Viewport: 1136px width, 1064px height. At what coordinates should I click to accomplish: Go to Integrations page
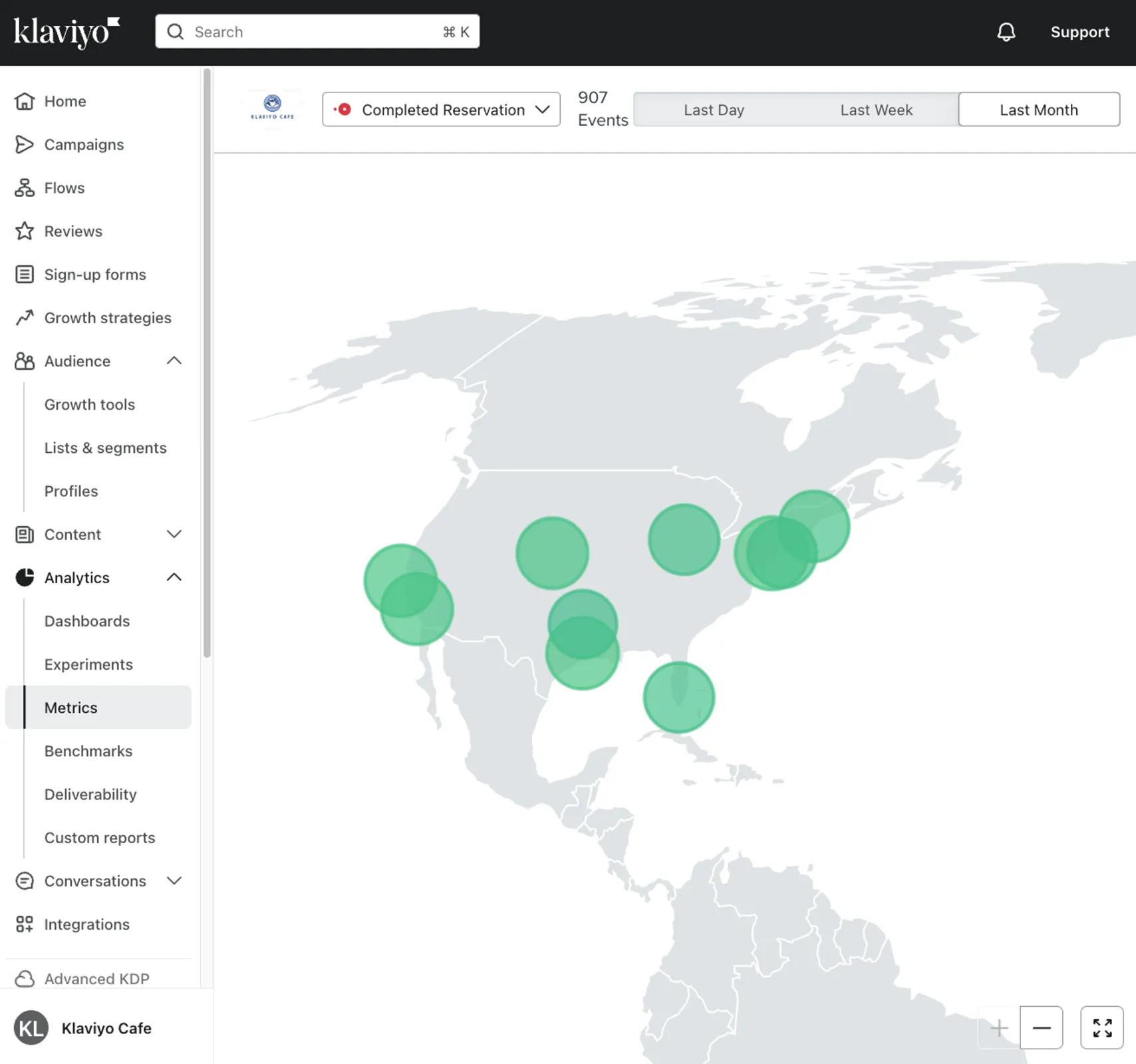click(87, 924)
